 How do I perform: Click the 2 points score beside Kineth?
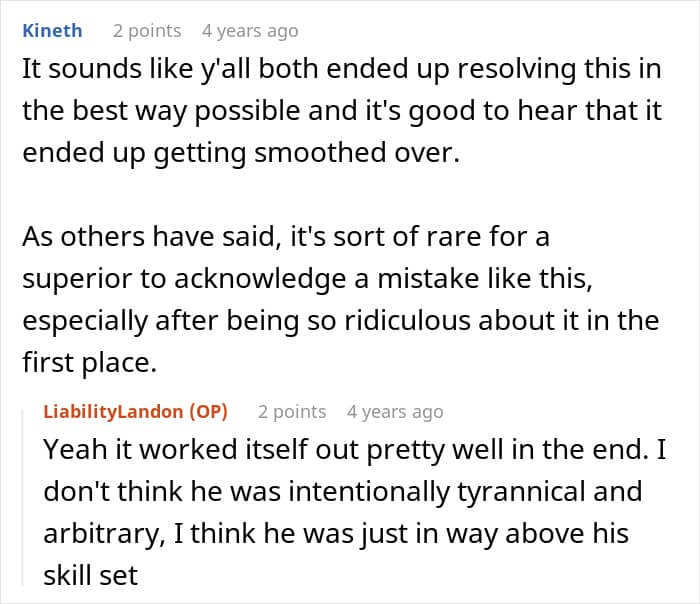click(x=147, y=31)
